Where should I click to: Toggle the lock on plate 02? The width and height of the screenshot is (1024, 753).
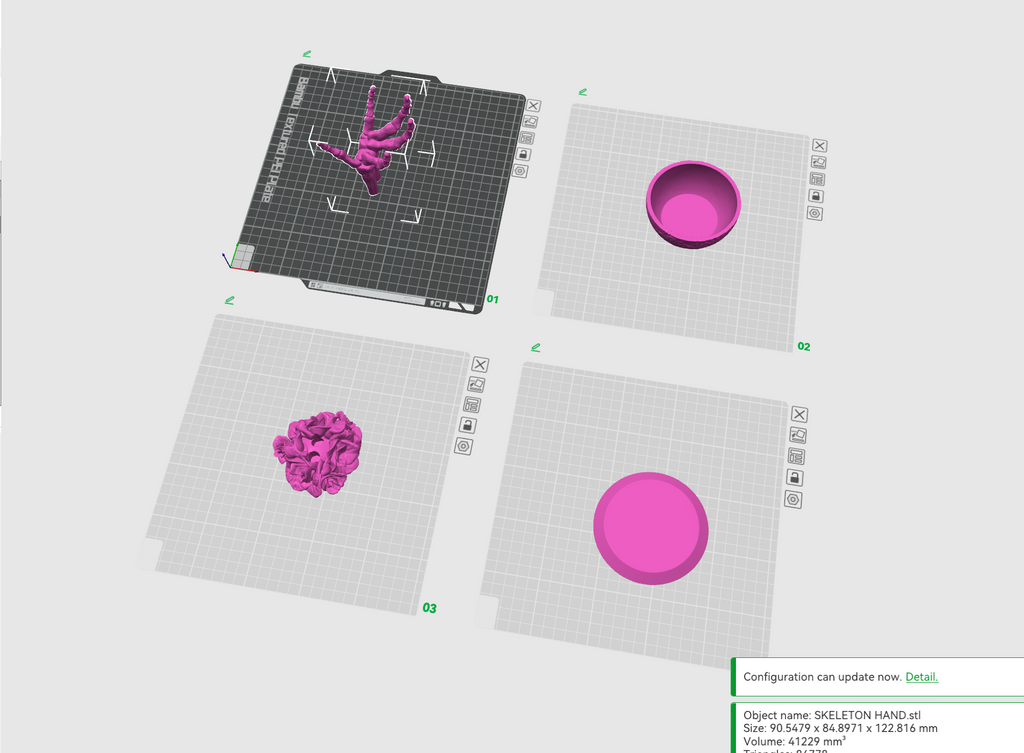point(816,196)
